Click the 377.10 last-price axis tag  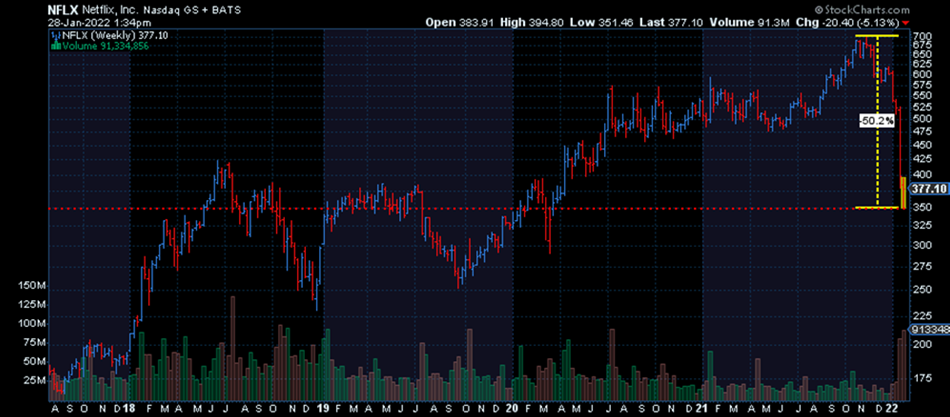928,189
